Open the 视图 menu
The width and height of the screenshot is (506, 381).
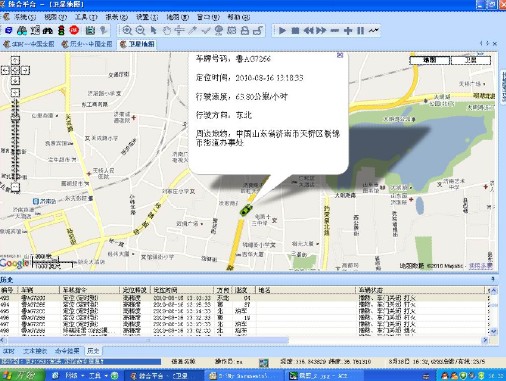[x=55, y=17]
